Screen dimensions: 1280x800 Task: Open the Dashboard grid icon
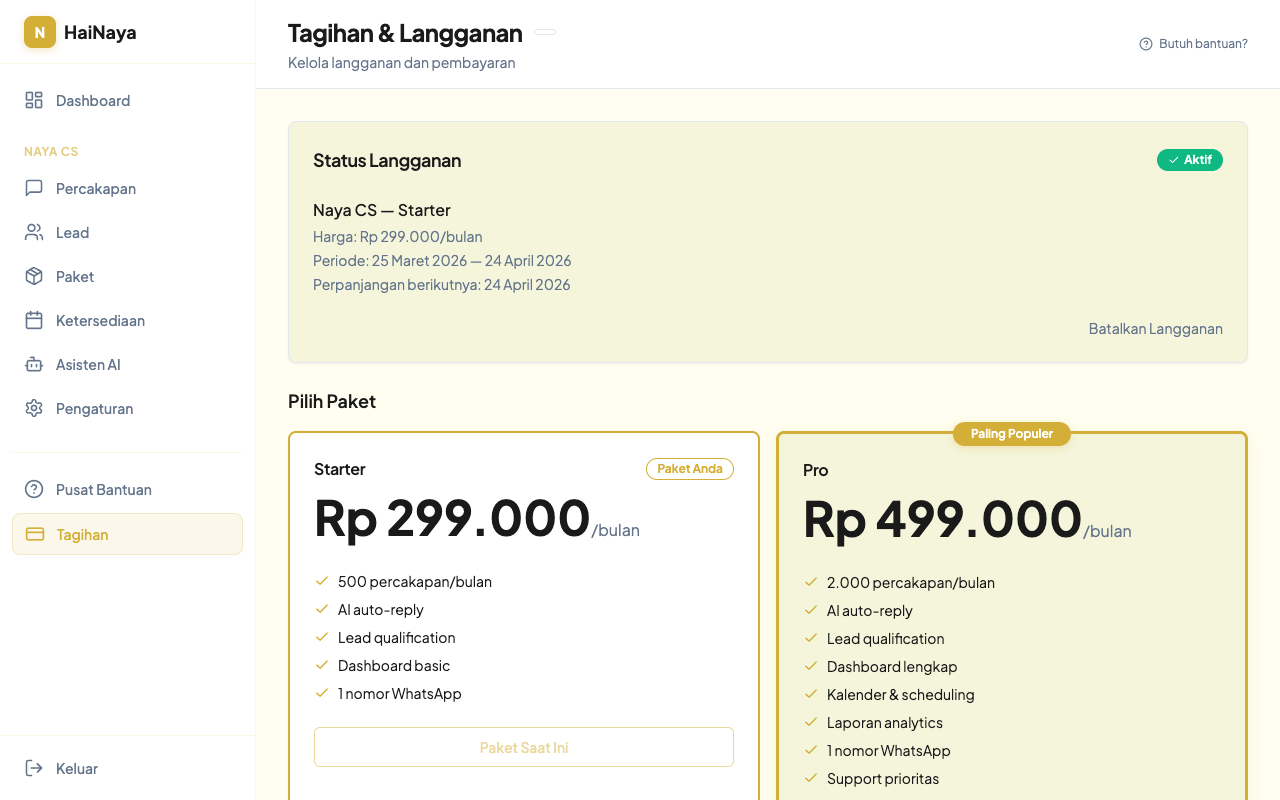[x=34, y=100]
